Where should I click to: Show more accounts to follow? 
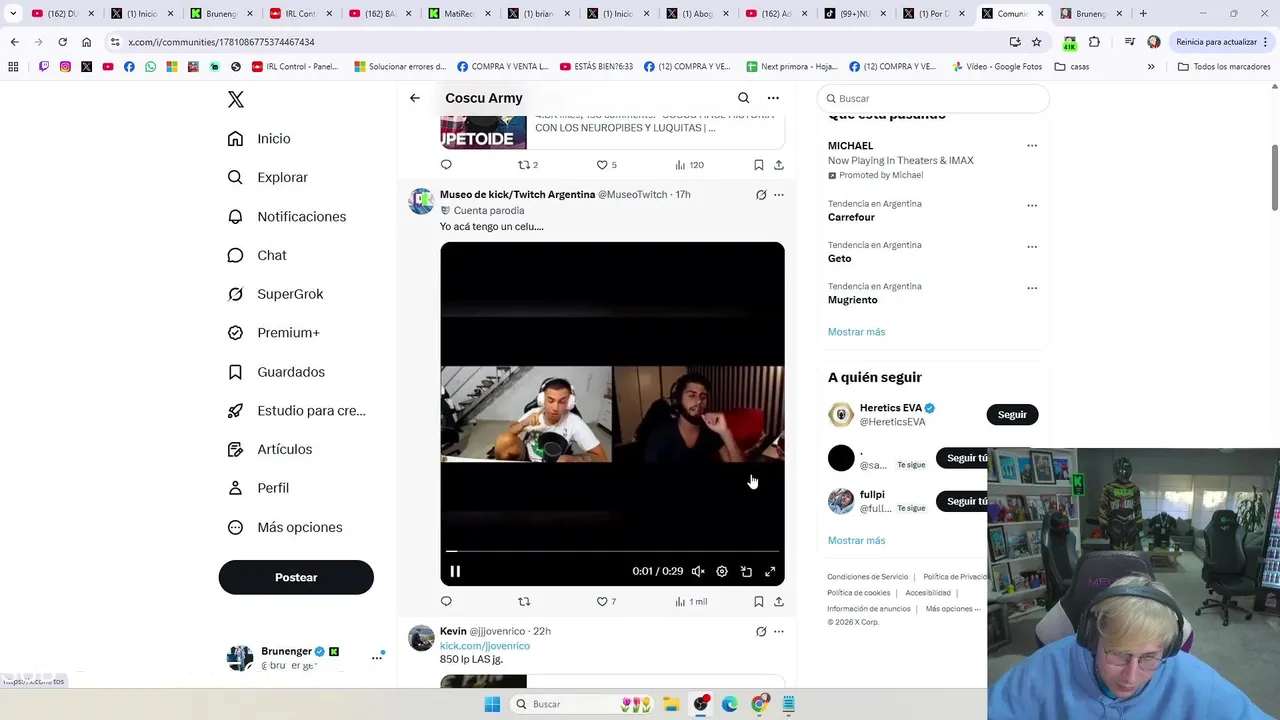coord(856,540)
